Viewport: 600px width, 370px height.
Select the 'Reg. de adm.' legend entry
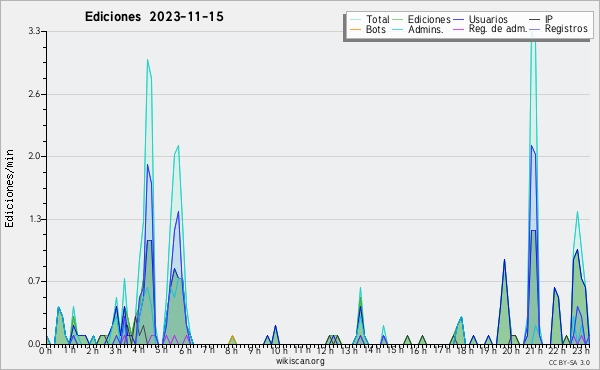tap(498, 29)
